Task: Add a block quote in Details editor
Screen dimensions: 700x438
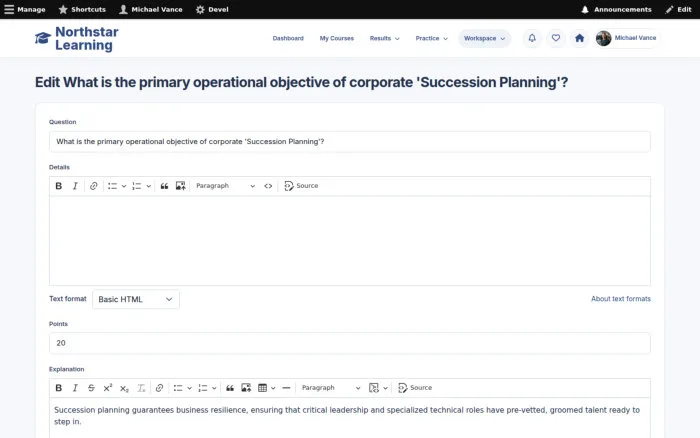Action: coord(164,186)
